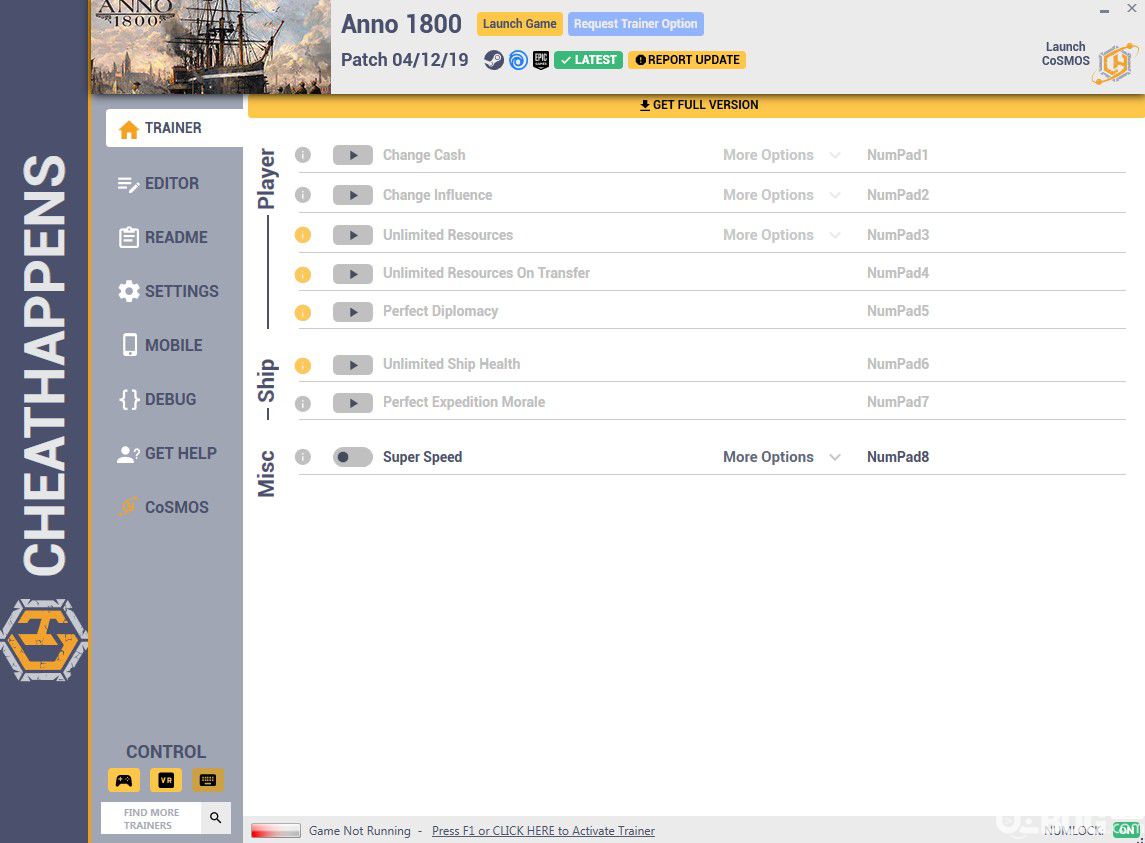Activate Change Influence play button
1145x843 pixels.
pyautogui.click(x=353, y=195)
